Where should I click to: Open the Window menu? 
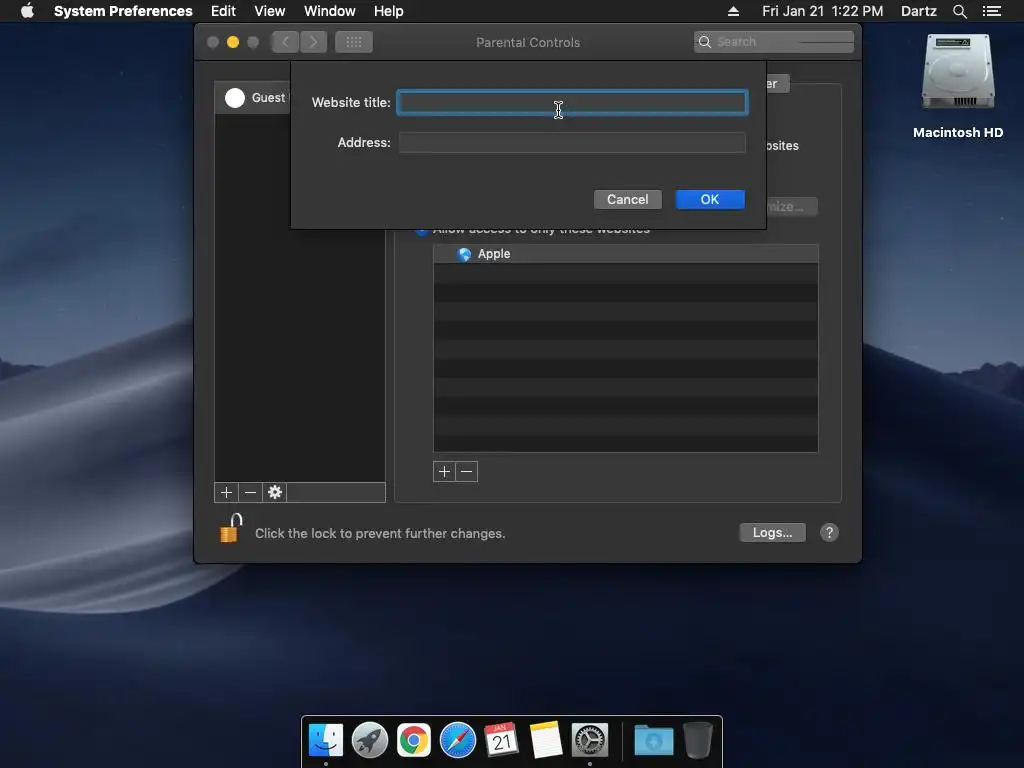pyautogui.click(x=330, y=11)
